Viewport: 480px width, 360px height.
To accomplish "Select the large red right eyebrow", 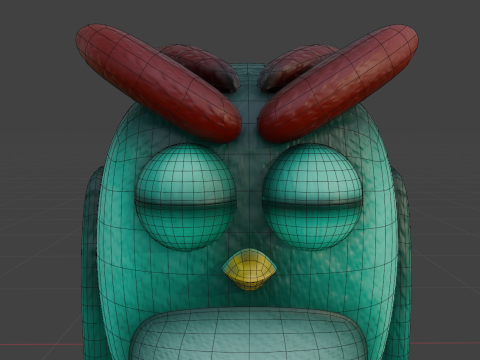I will (x=337, y=83).
